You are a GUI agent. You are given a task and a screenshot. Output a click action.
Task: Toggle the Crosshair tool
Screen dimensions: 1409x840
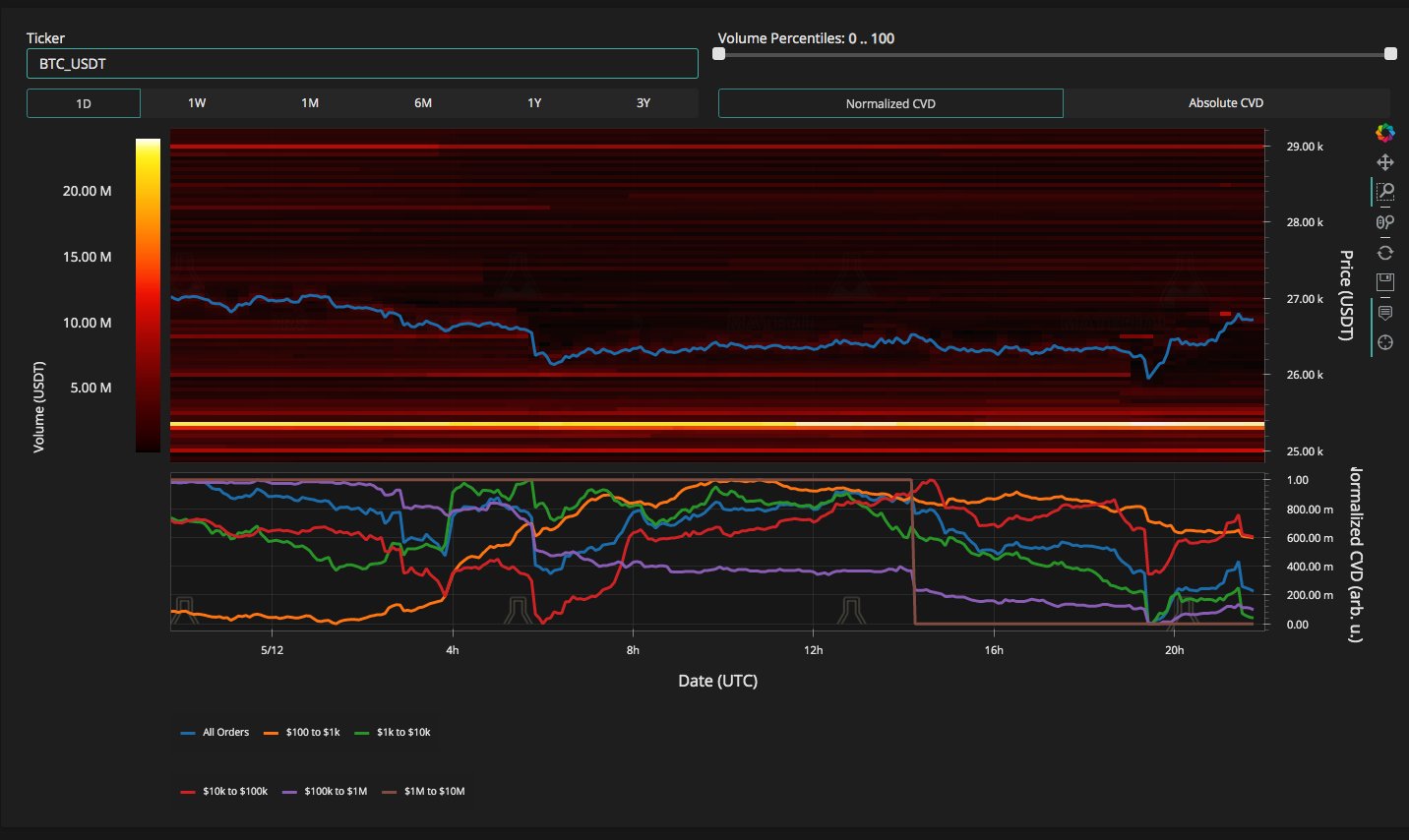pyautogui.click(x=1385, y=342)
